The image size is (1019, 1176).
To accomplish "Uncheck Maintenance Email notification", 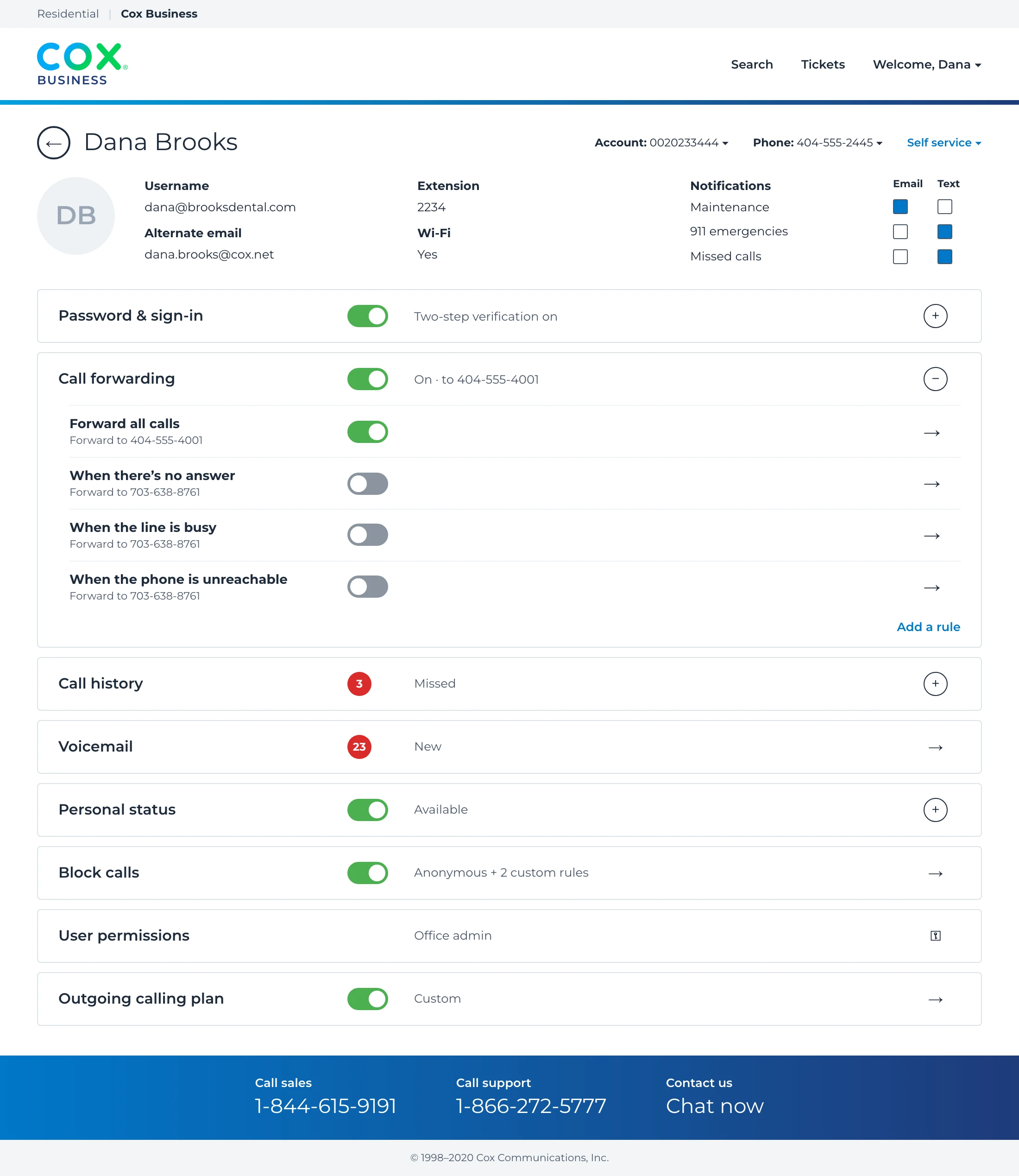I will coord(900,207).
